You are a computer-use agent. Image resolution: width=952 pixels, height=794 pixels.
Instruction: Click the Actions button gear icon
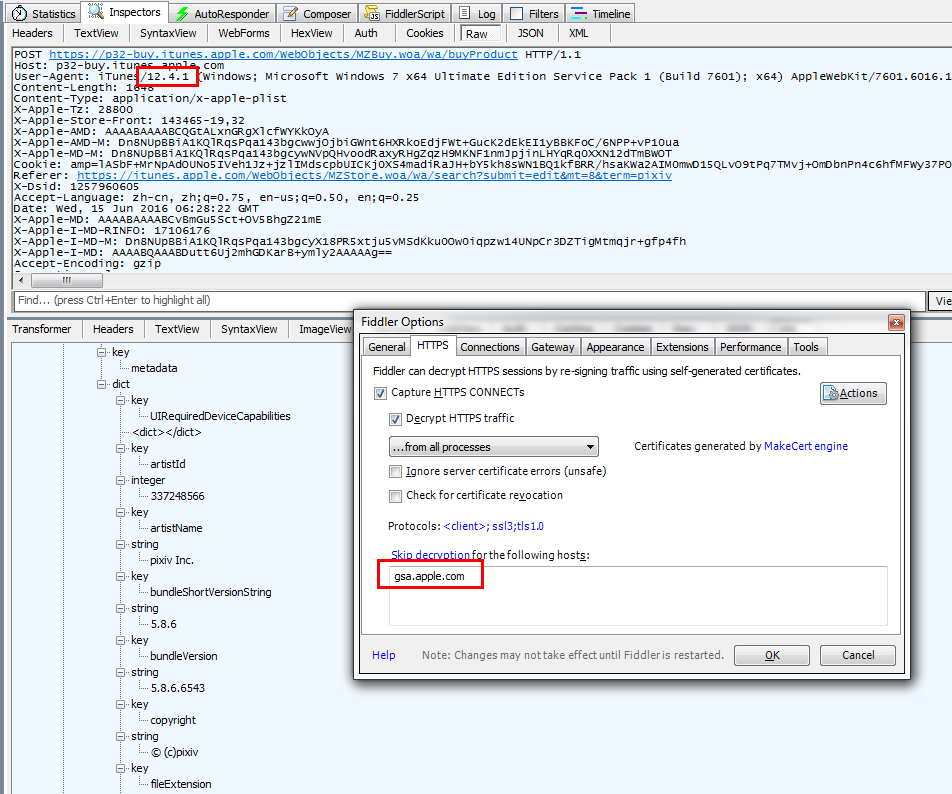[x=831, y=393]
